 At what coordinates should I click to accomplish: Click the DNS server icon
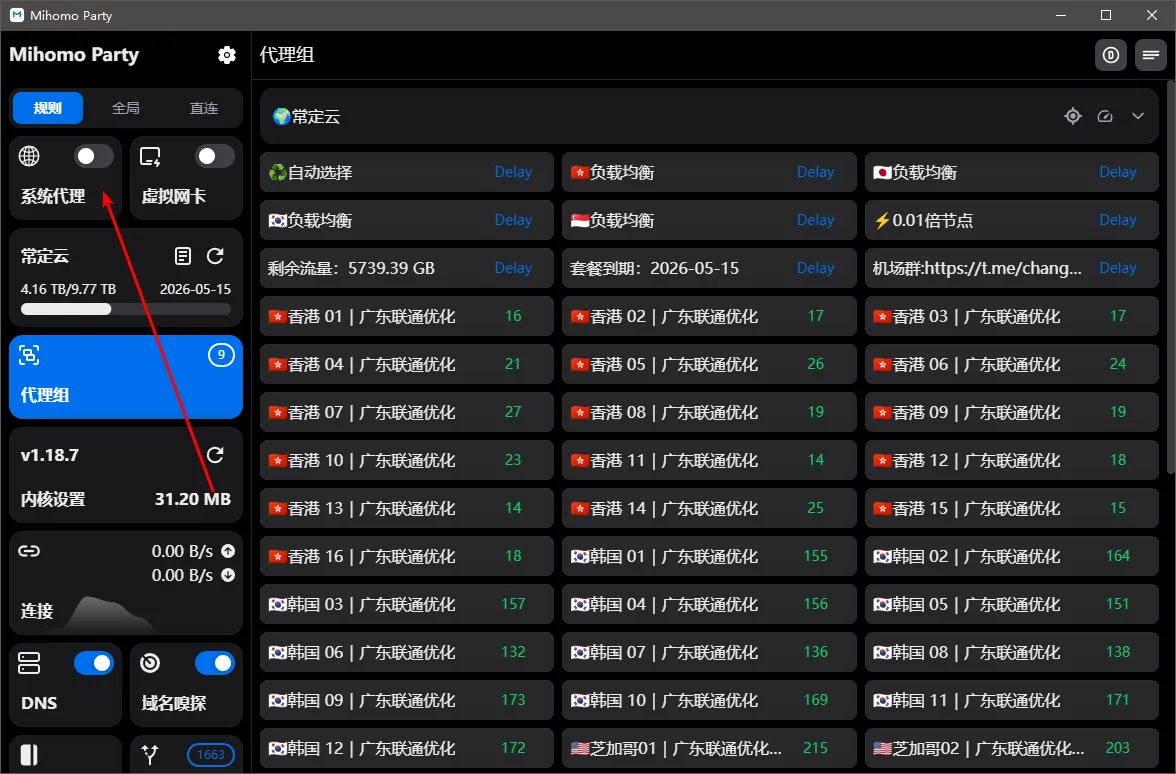coord(29,663)
